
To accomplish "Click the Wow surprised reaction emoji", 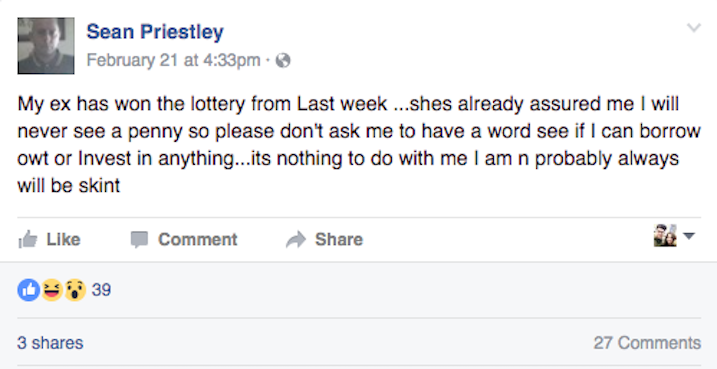I will (75, 290).
